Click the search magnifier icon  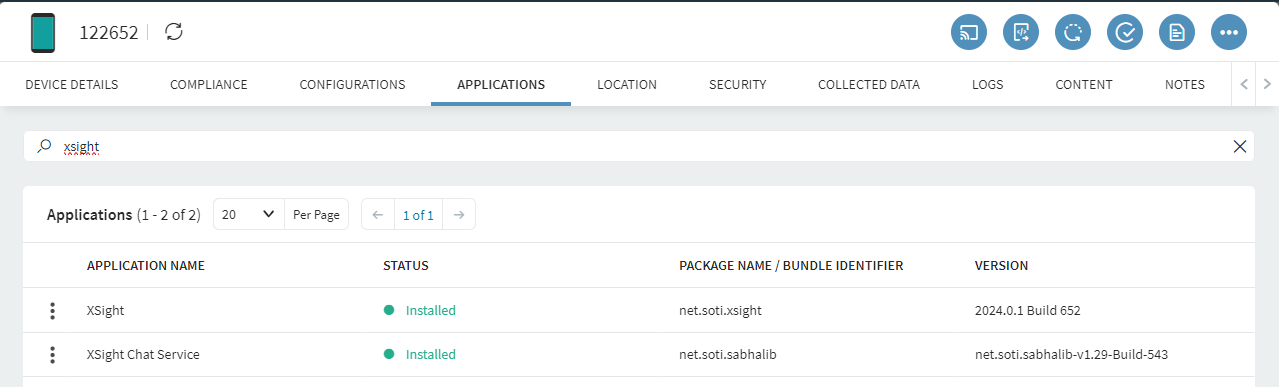click(x=43, y=146)
